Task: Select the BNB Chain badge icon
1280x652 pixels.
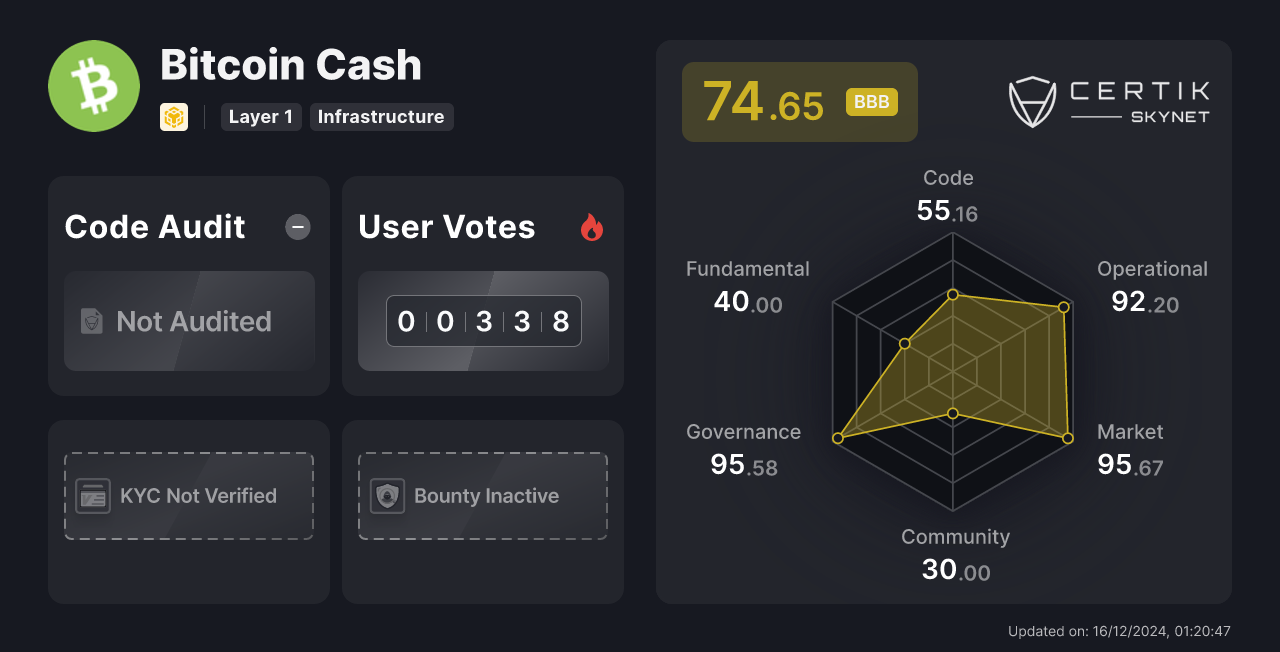Action: 174,117
